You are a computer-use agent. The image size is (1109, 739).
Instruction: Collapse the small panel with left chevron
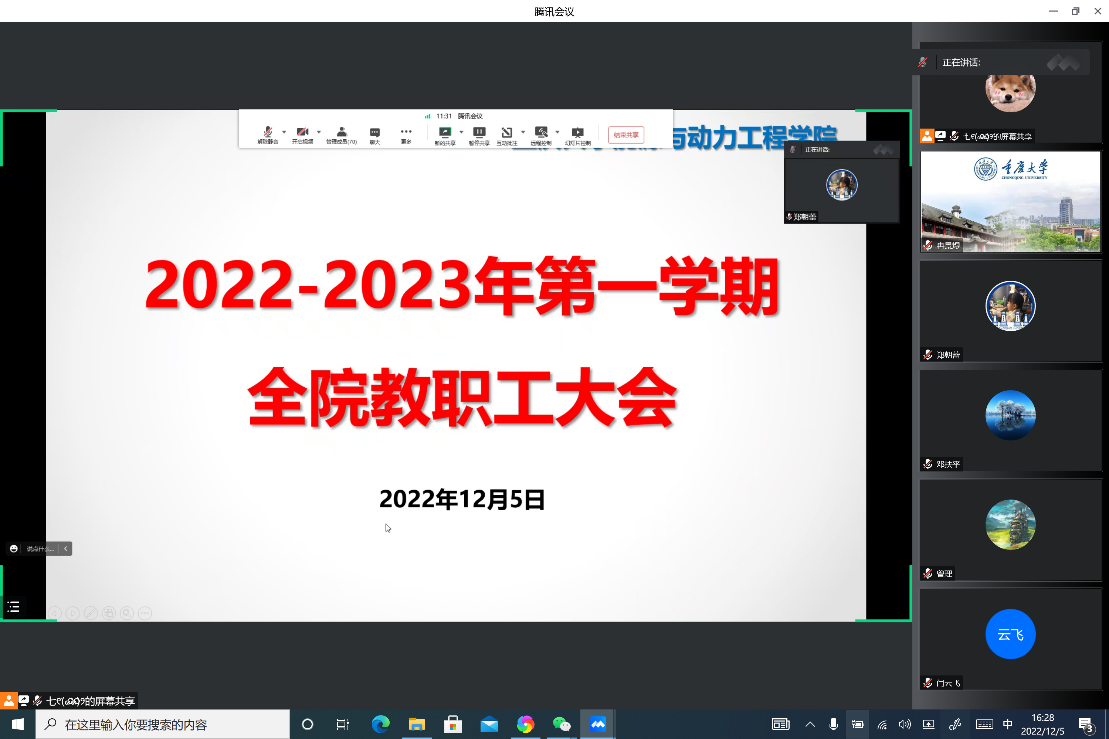(66, 548)
